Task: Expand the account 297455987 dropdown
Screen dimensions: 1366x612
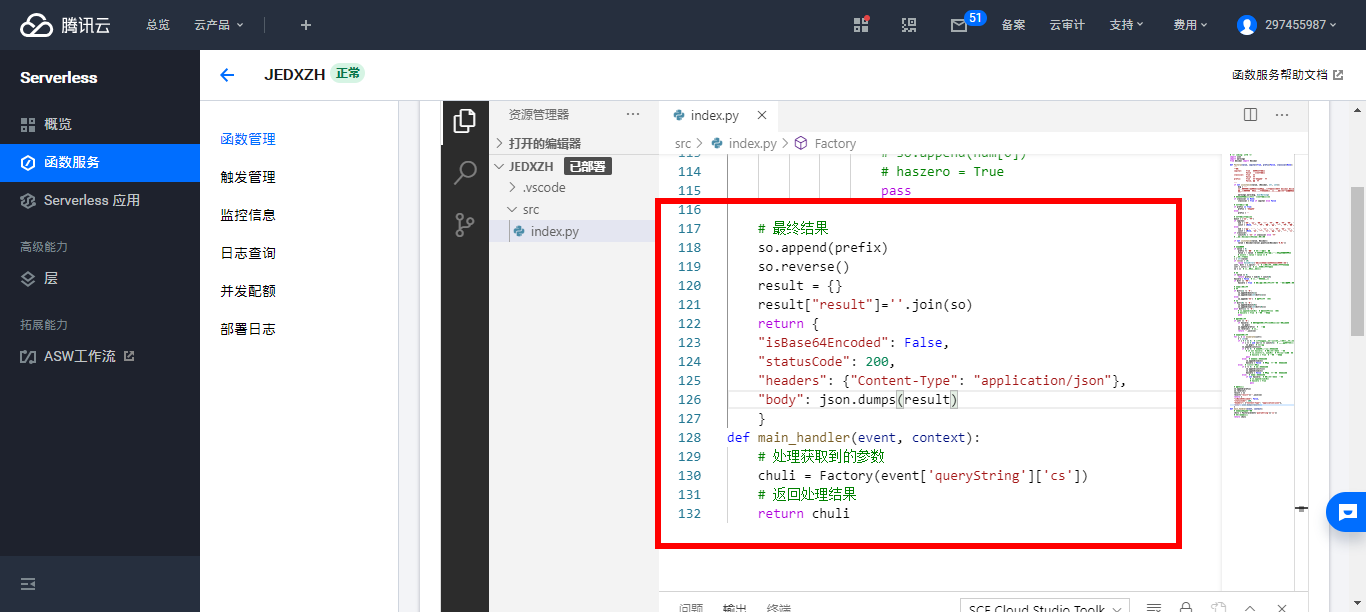Action: click(1301, 25)
